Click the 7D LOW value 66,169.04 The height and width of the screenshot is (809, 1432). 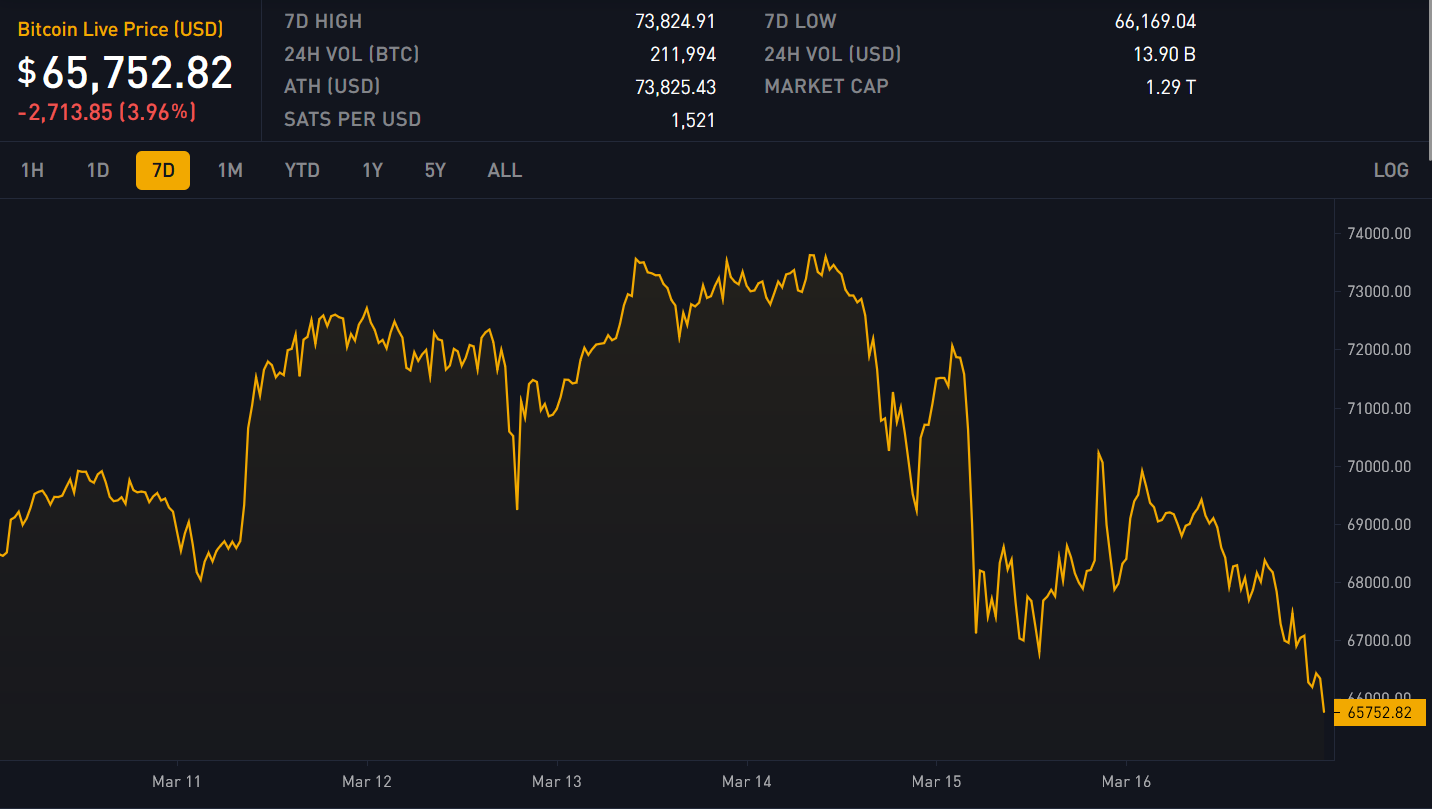pos(1155,21)
